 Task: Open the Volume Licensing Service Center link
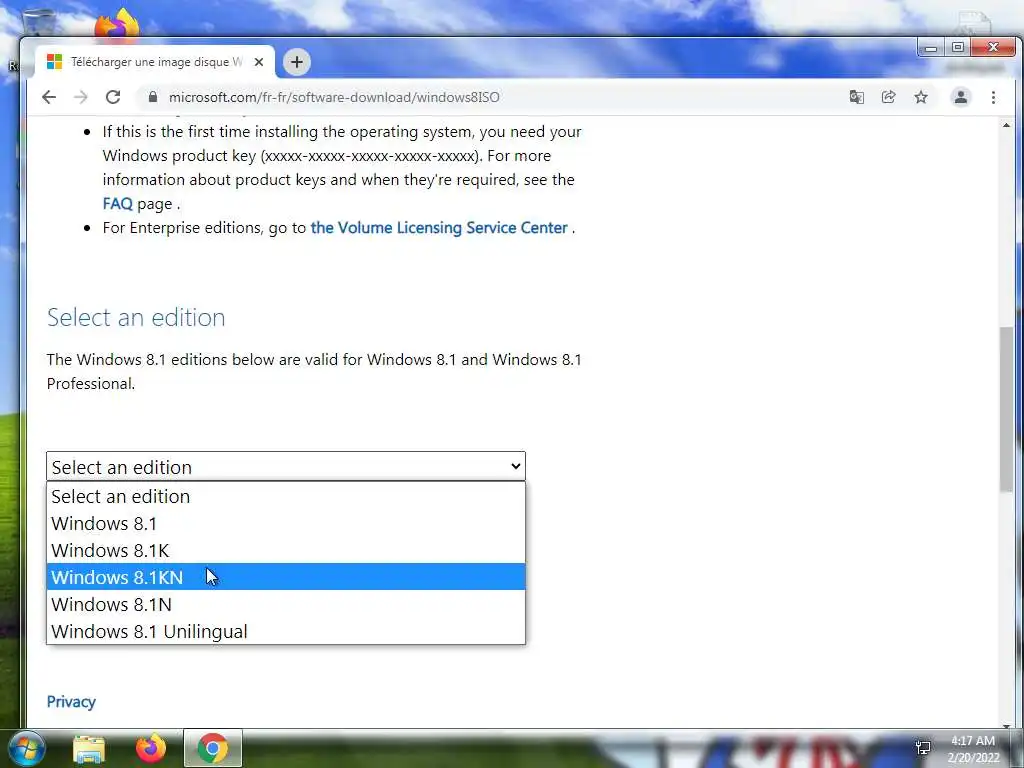(x=439, y=228)
